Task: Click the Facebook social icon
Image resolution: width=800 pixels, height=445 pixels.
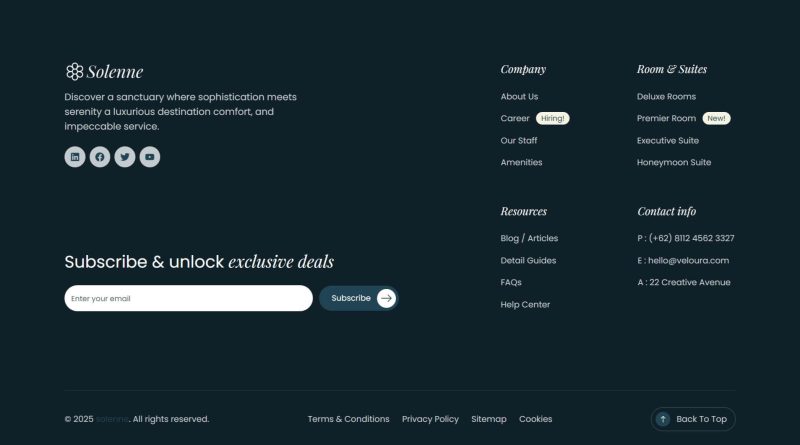Action: 100,157
